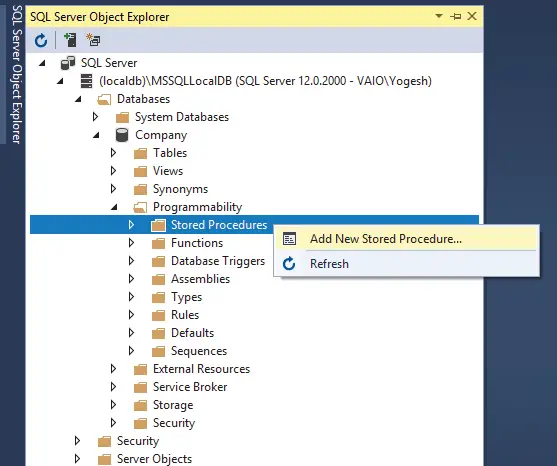Viewport: 557px width, 466px height.
Task: Click the Storage folder icon
Action: pos(140,405)
